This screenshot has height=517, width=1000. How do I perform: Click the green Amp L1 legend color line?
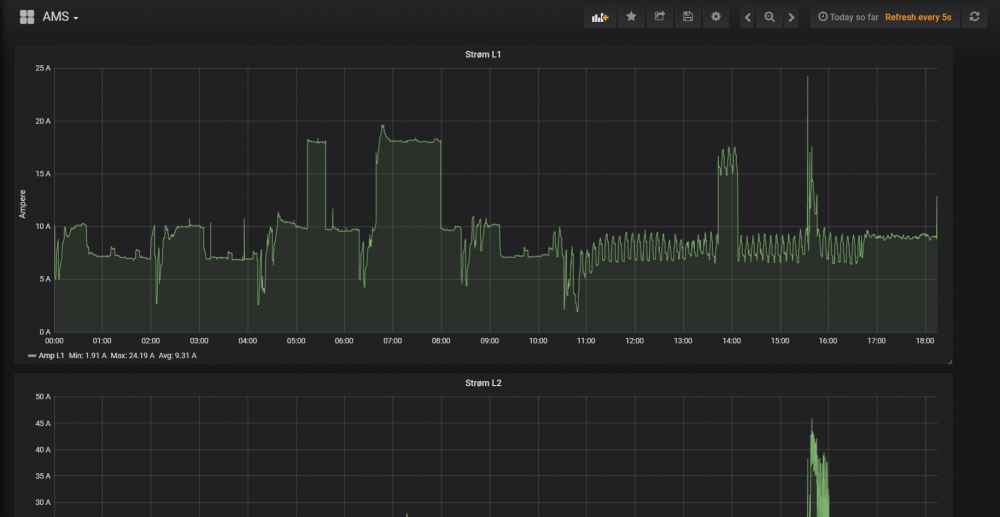click(x=32, y=355)
